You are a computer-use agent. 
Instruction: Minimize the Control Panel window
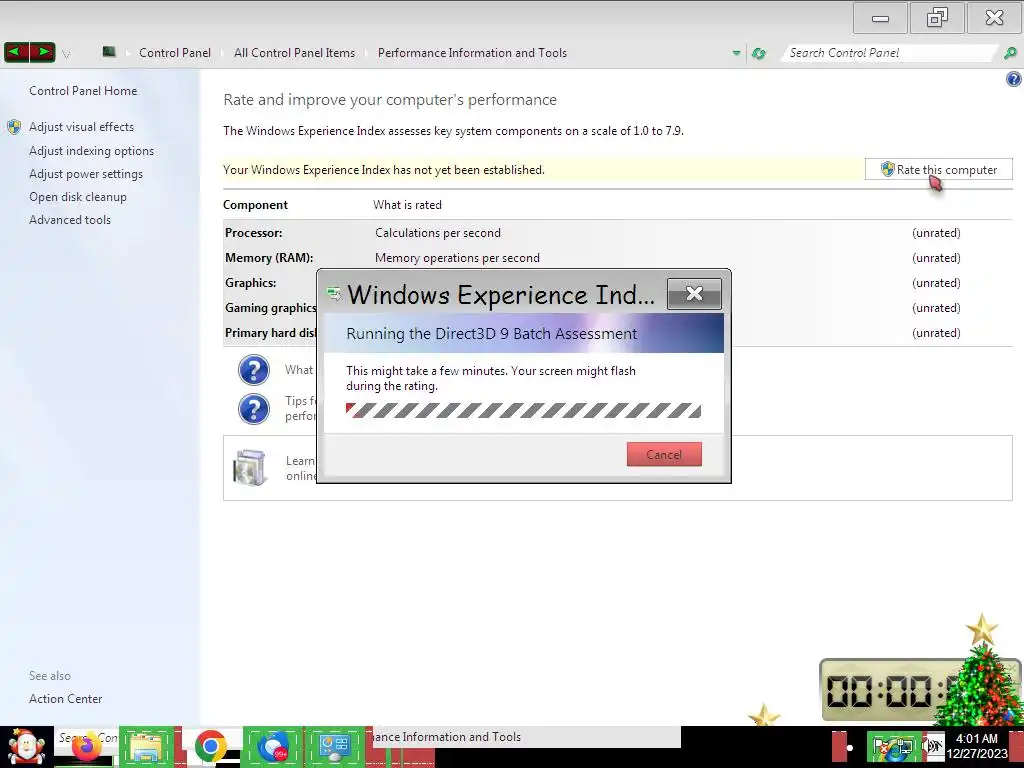[880, 18]
